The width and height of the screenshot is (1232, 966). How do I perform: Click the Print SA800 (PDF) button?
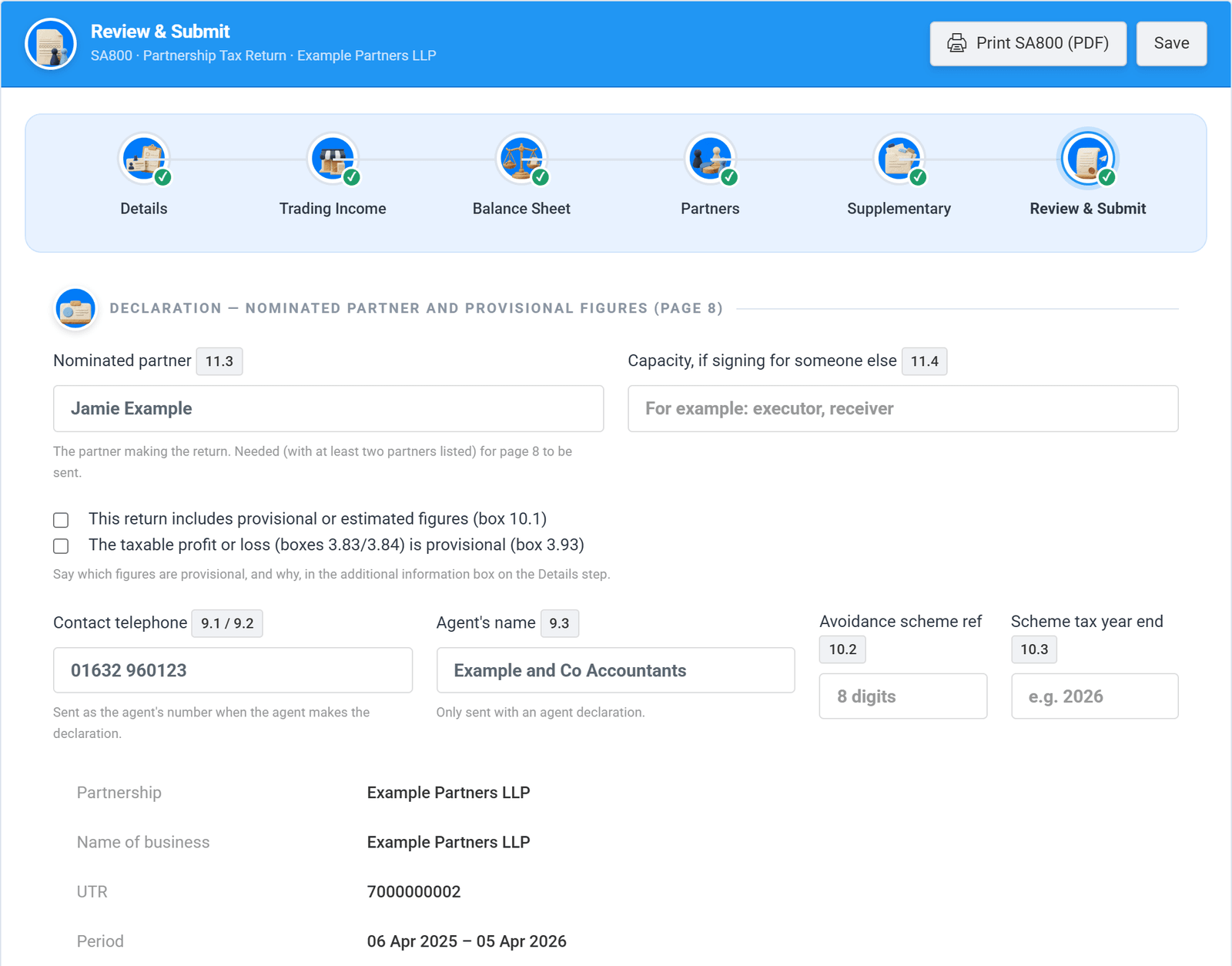(x=1028, y=43)
